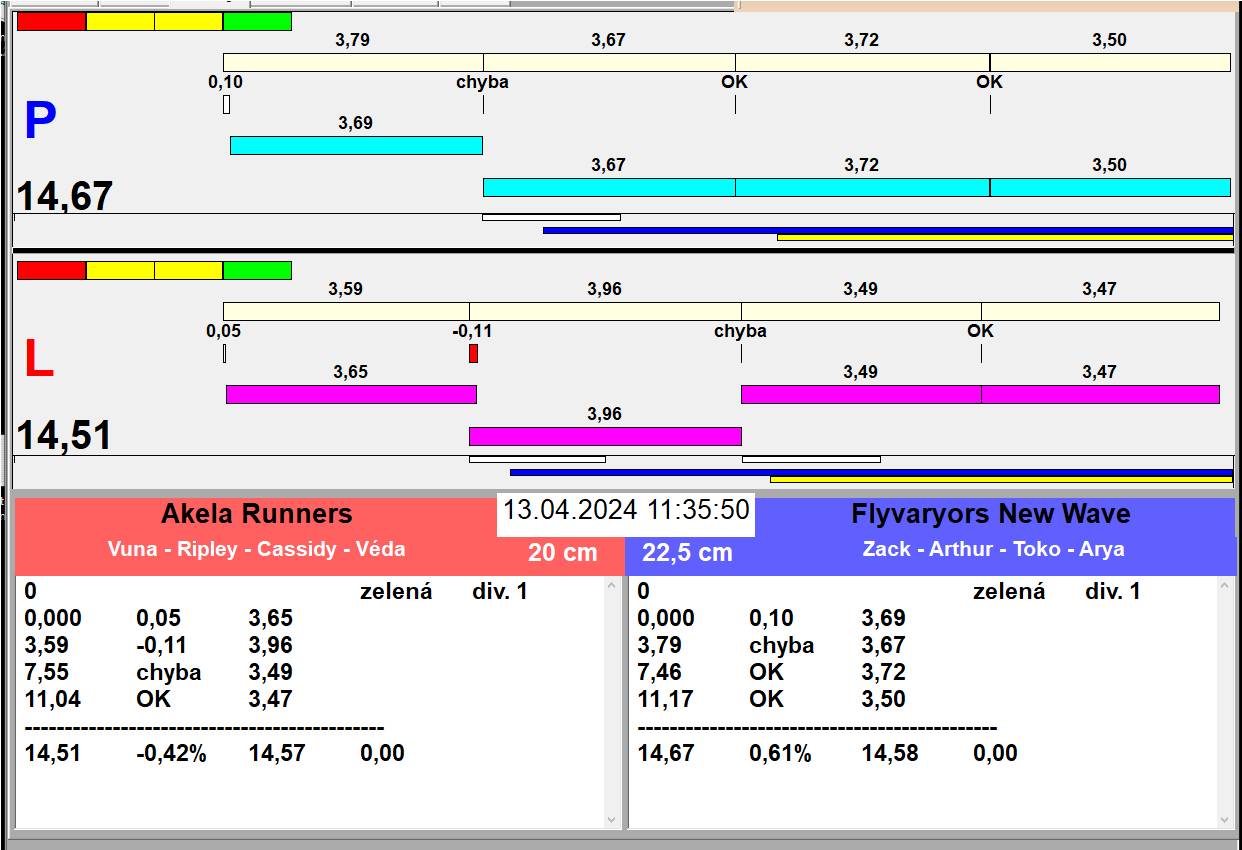Viewport: 1242px width, 850px height.
Task: Click the green start light in lane L
Action: 257,271
